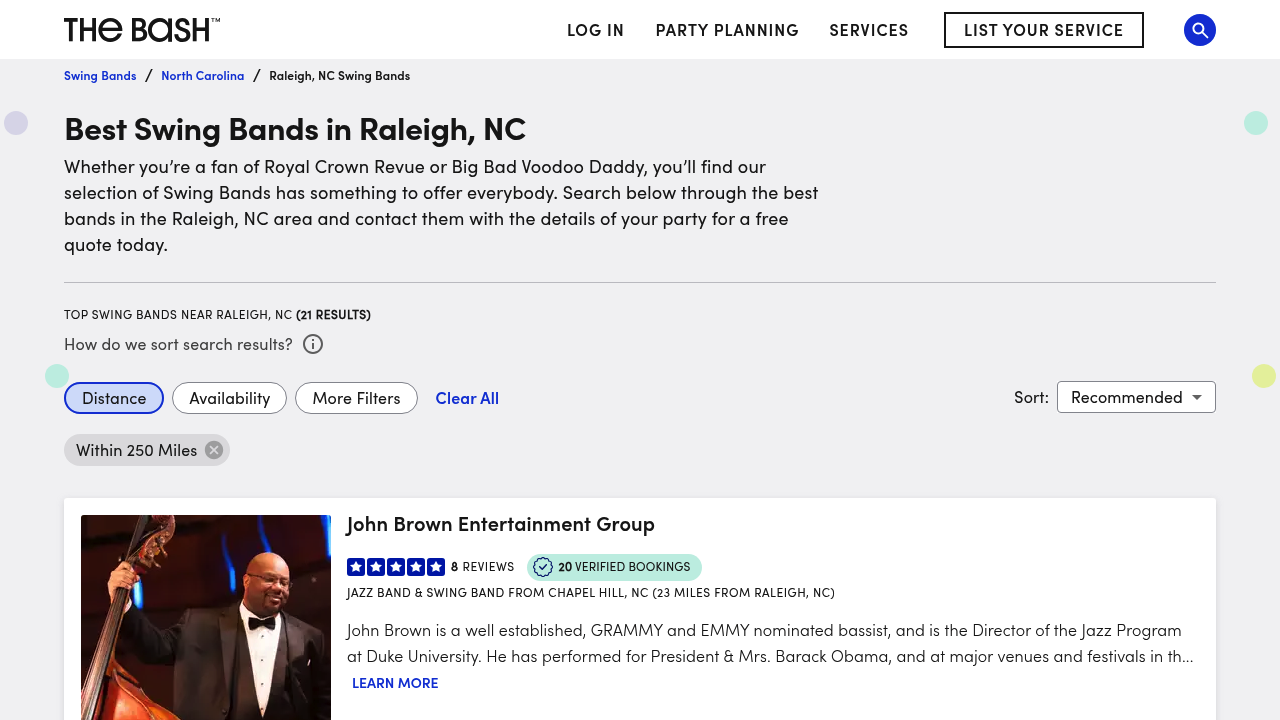Remove the Within 250 Miles filter chip

coord(214,450)
